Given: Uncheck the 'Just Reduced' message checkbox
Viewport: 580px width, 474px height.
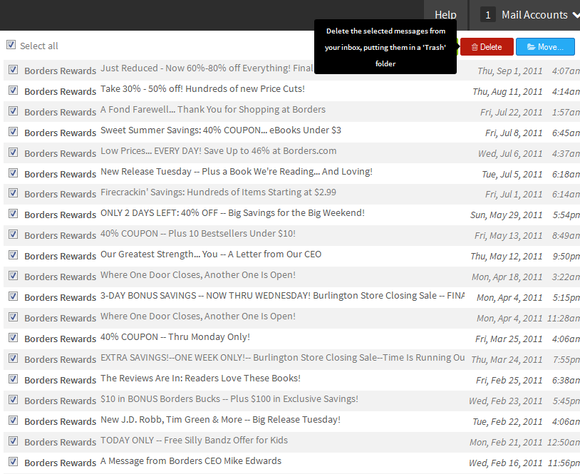Looking at the screenshot, I should 13,69.
